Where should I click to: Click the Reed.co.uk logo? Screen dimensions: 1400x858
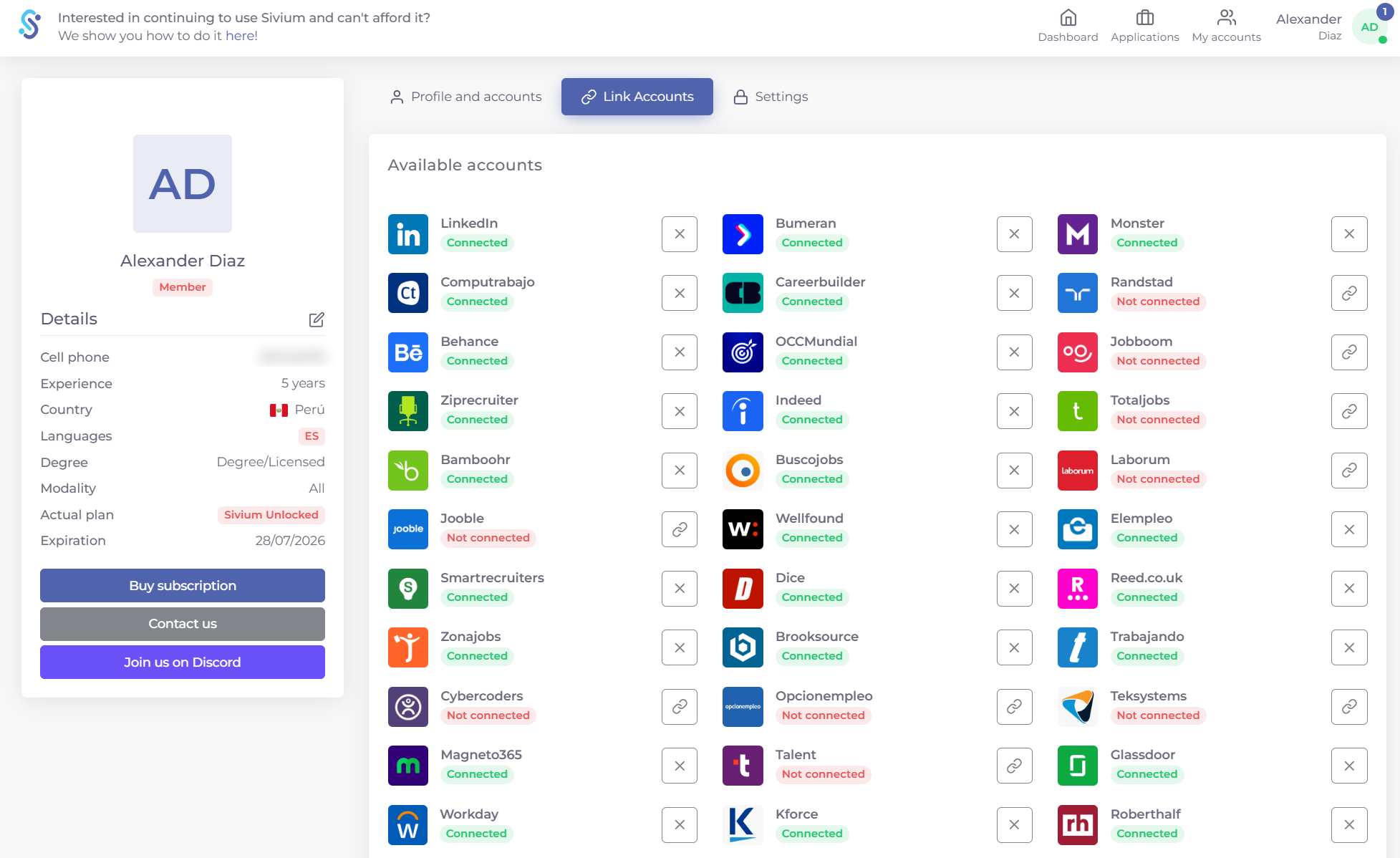click(1078, 589)
